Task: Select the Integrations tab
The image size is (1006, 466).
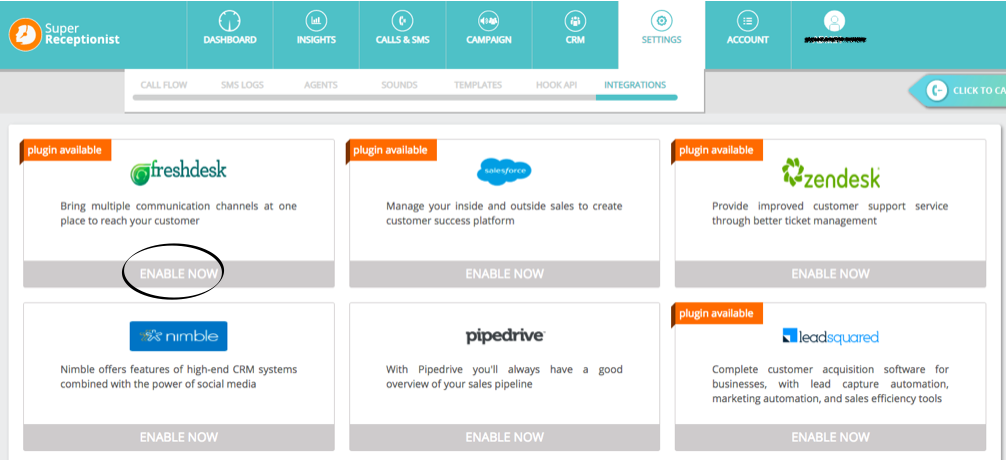Action: pos(635,85)
